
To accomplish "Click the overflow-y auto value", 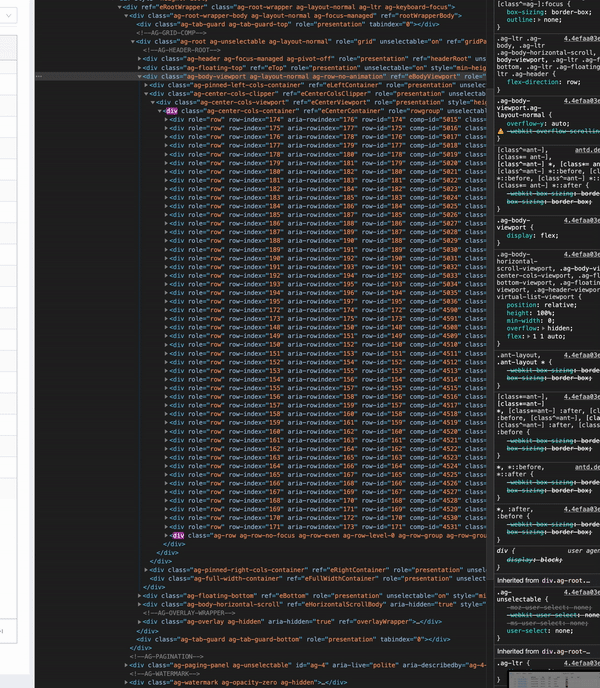I will pyautogui.click(x=560, y=124).
